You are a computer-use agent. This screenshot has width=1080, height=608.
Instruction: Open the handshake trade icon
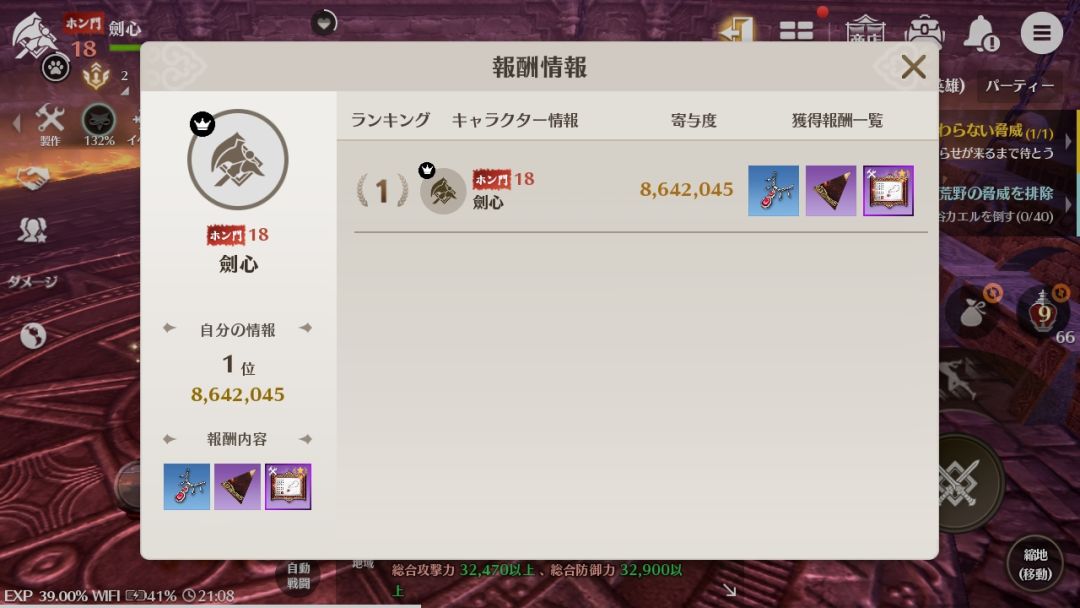32,178
